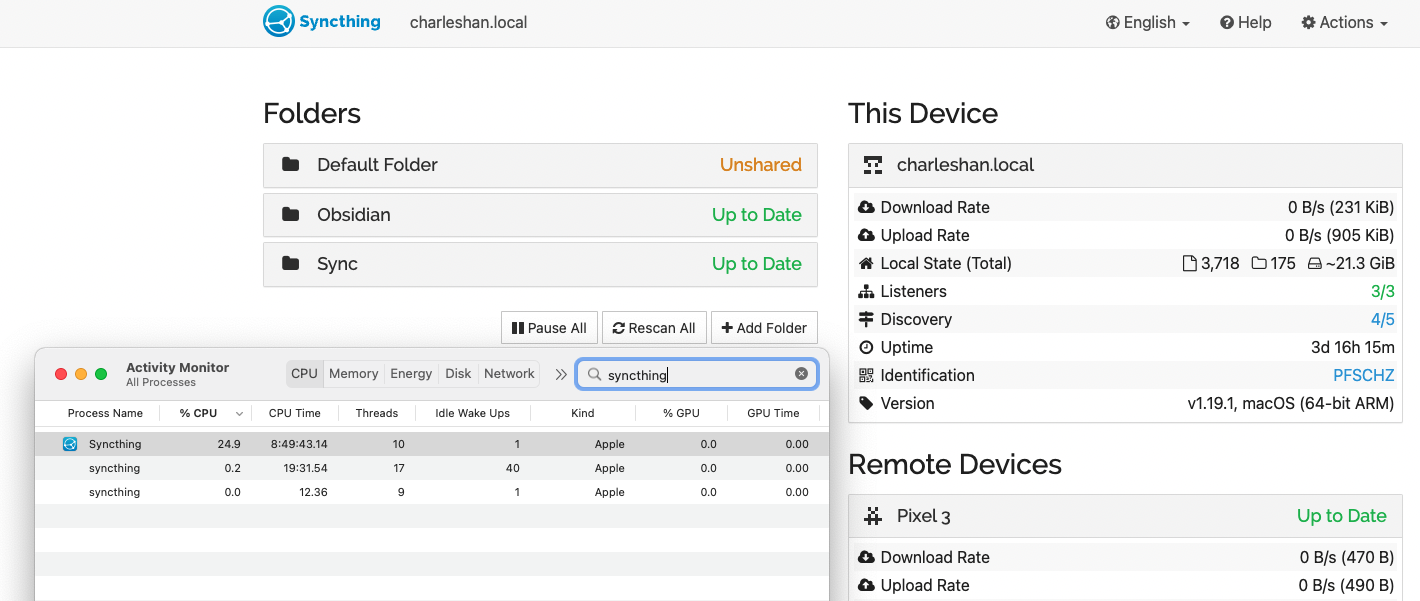Expand the Obsidian folder panel
The width and height of the screenshot is (1420, 601).
[540, 215]
